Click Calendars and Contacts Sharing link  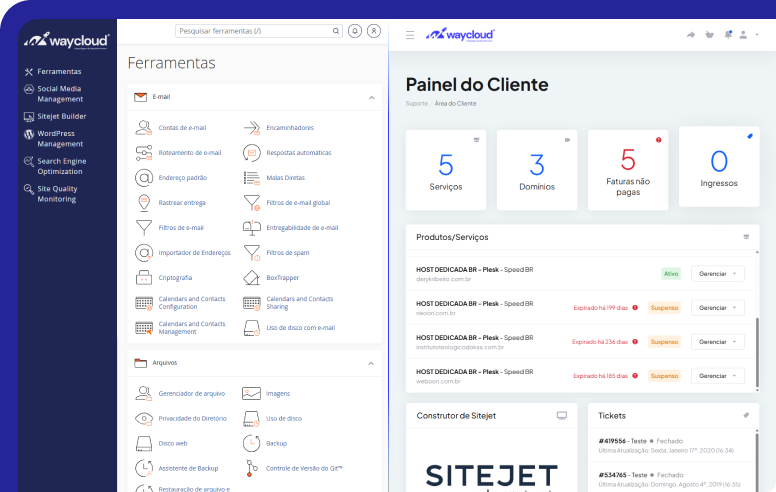pos(299,303)
